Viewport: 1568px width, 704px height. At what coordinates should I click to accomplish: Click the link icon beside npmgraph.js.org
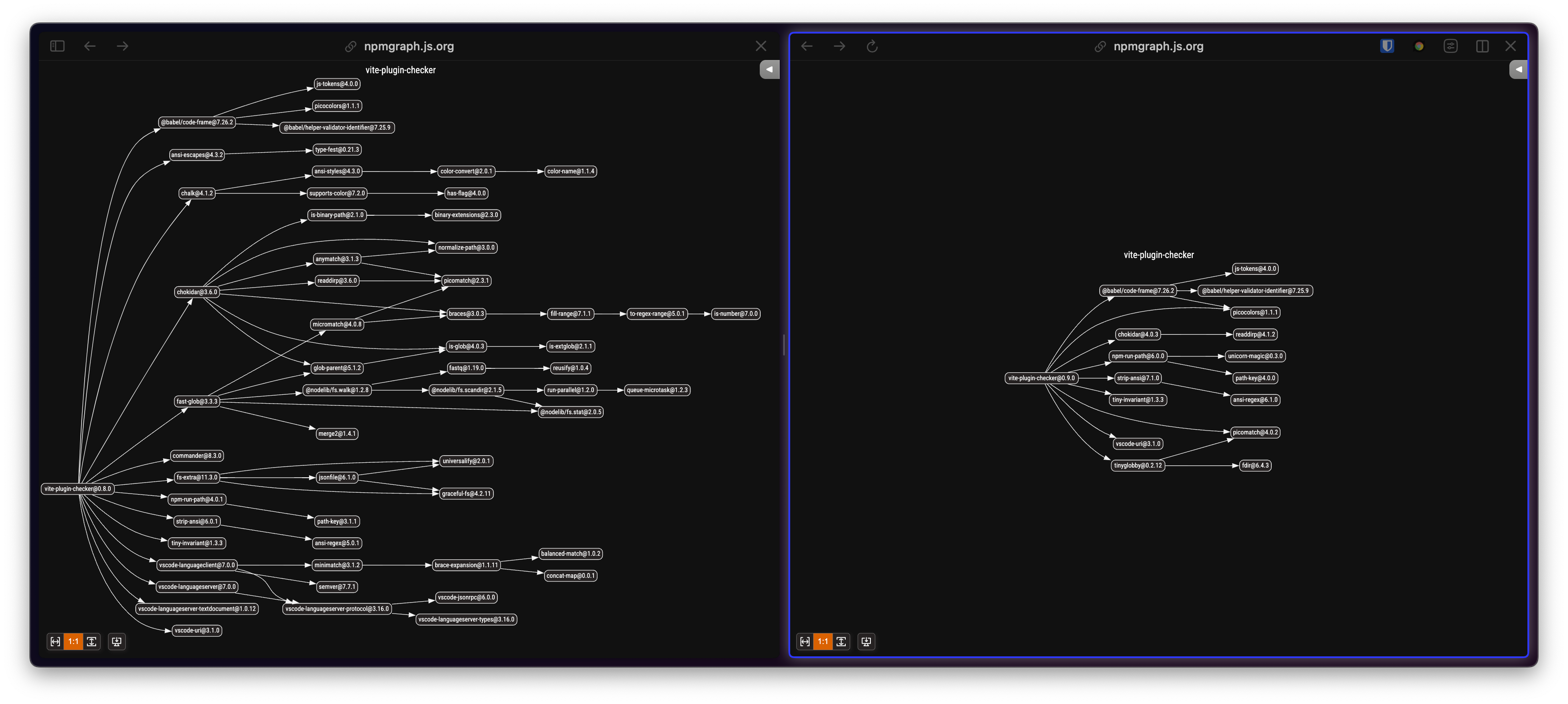pyautogui.click(x=351, y=46)
